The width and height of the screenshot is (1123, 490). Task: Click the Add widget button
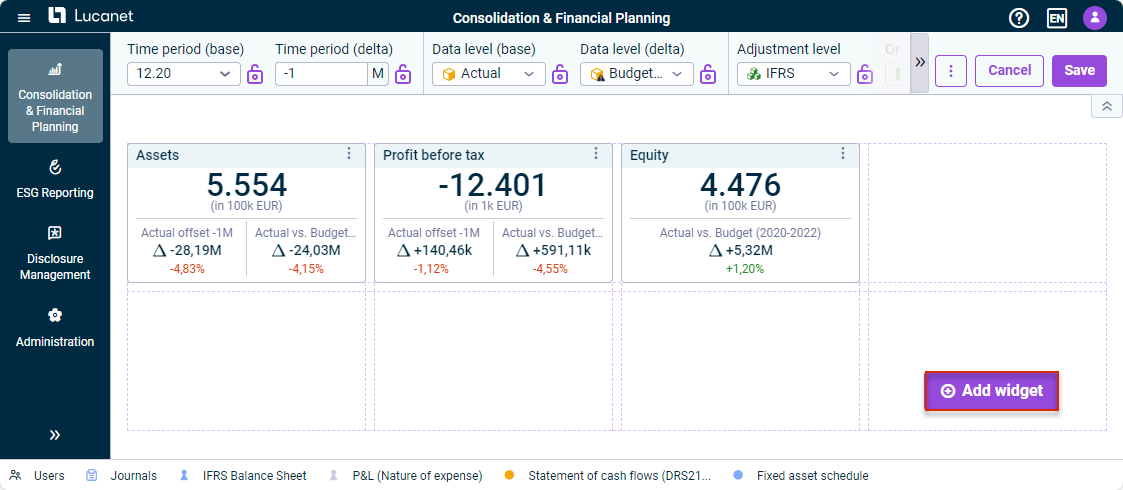point(991,391)
